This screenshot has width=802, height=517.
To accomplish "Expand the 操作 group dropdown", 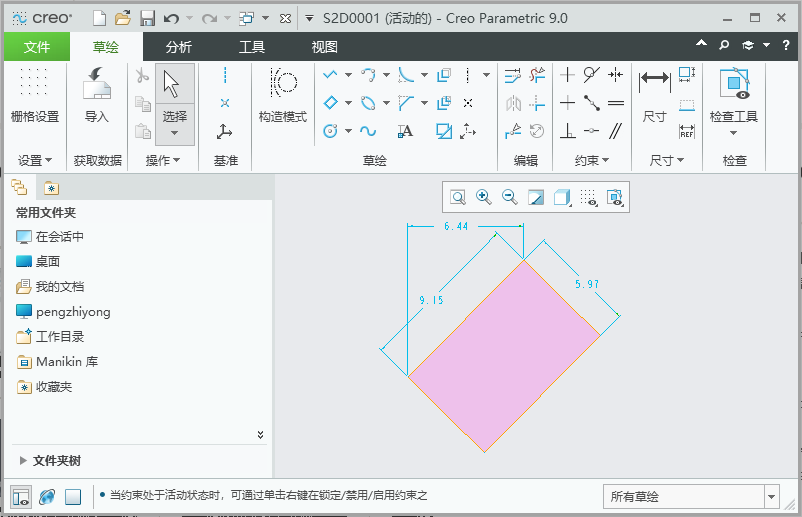I will point(163,161).
